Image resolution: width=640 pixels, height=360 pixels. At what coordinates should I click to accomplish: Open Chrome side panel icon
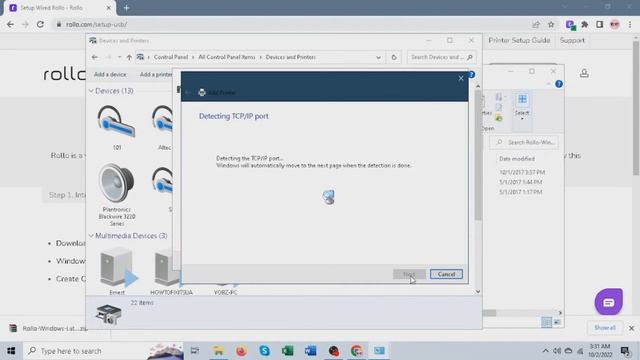[600, 24]
